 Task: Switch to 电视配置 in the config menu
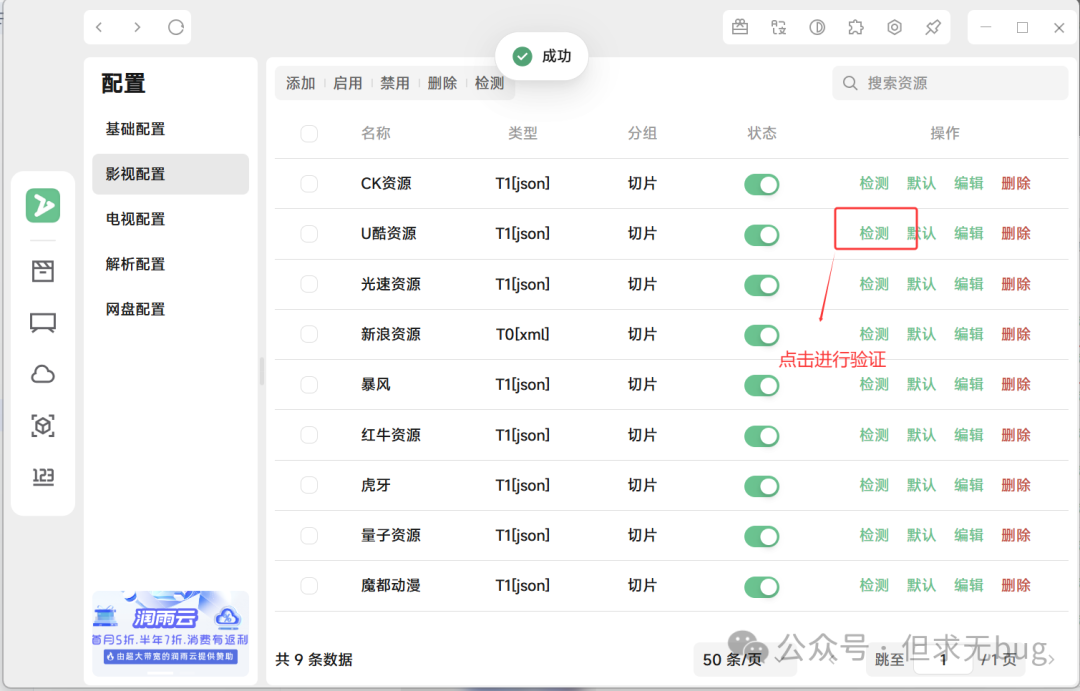(x=136, y=219)
